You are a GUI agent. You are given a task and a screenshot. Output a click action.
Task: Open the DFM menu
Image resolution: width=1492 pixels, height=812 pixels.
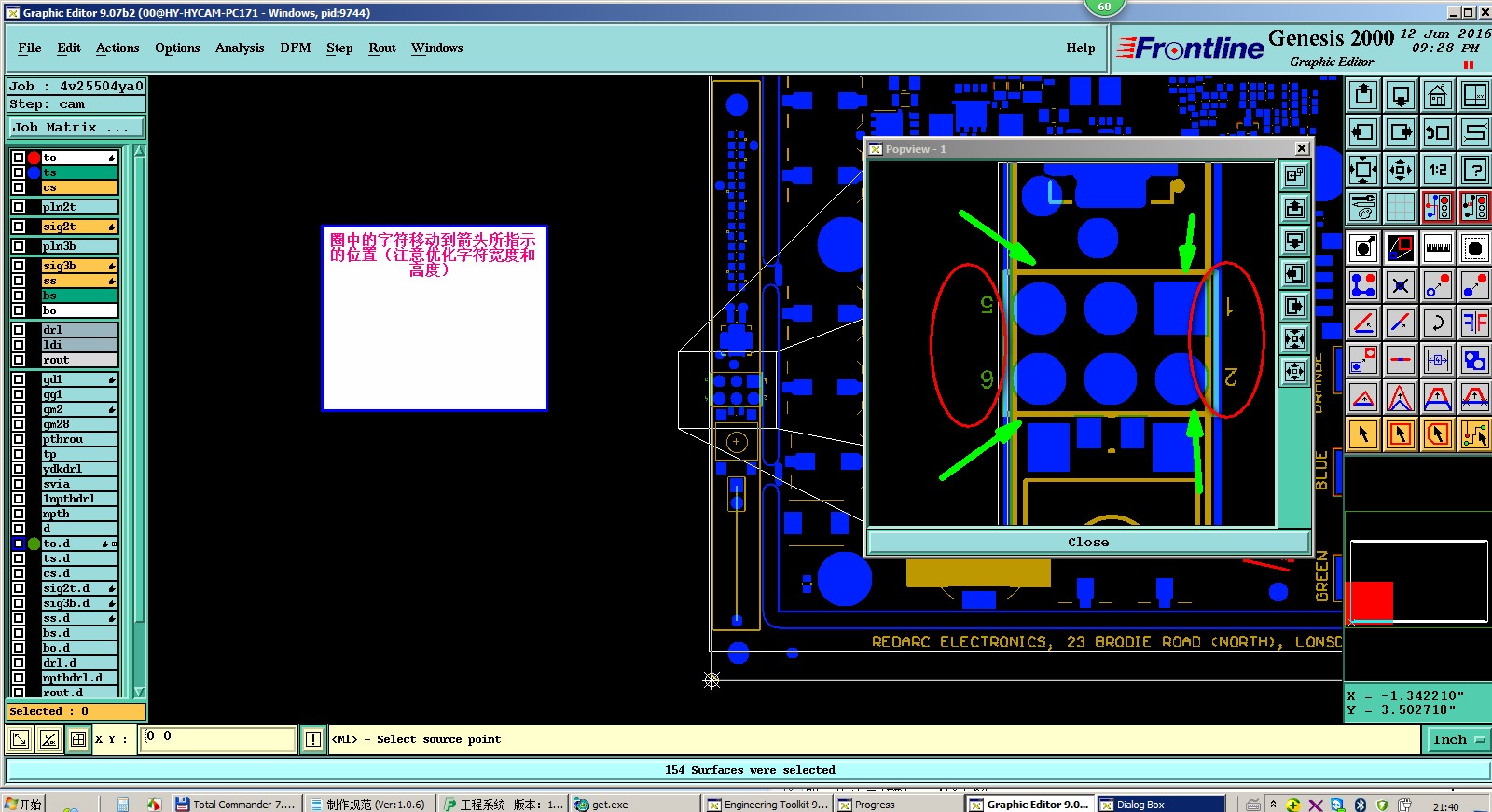(x=296, y=48)
